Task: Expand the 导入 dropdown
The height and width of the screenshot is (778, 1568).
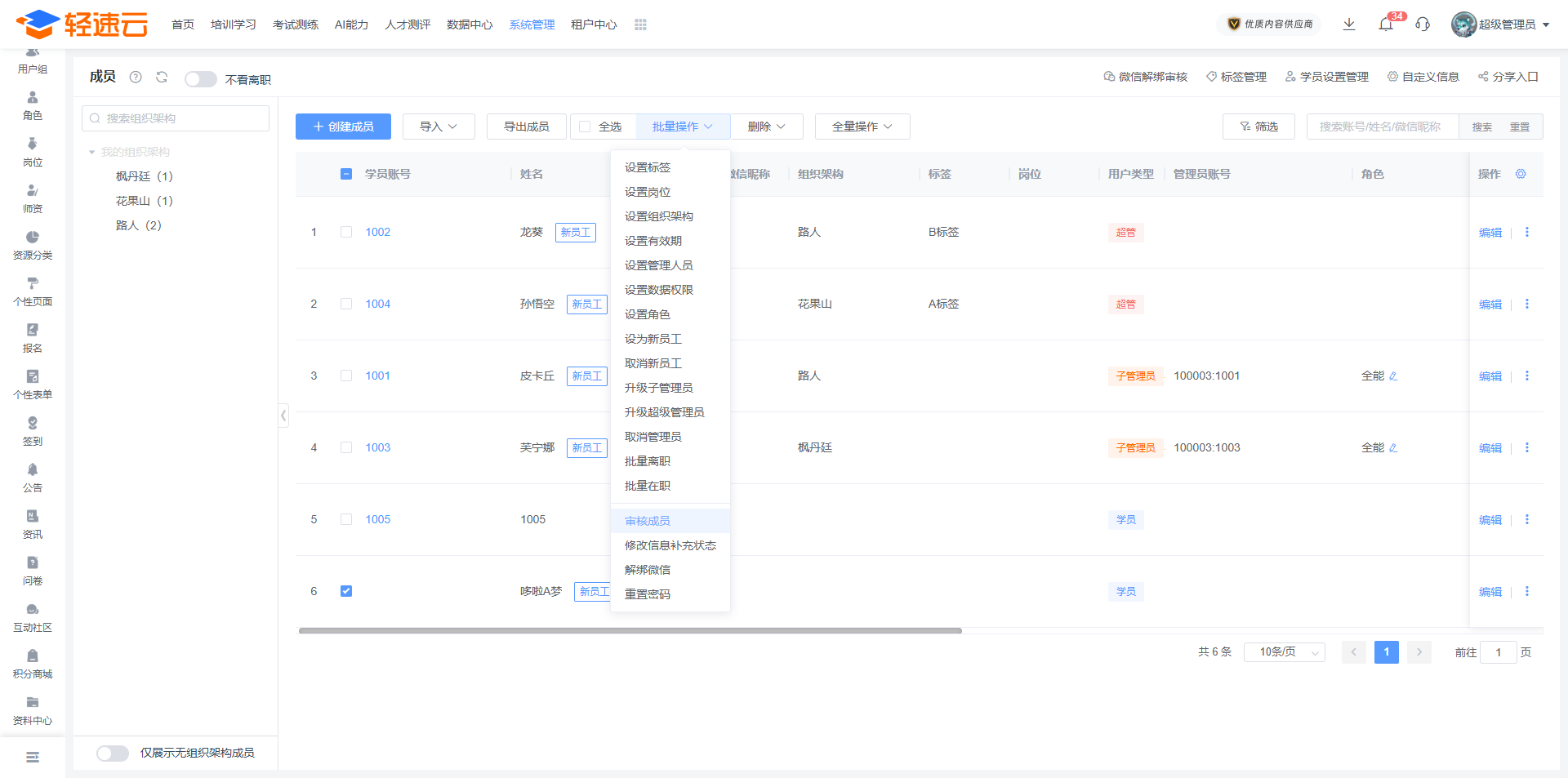Action: coord(439,127)
